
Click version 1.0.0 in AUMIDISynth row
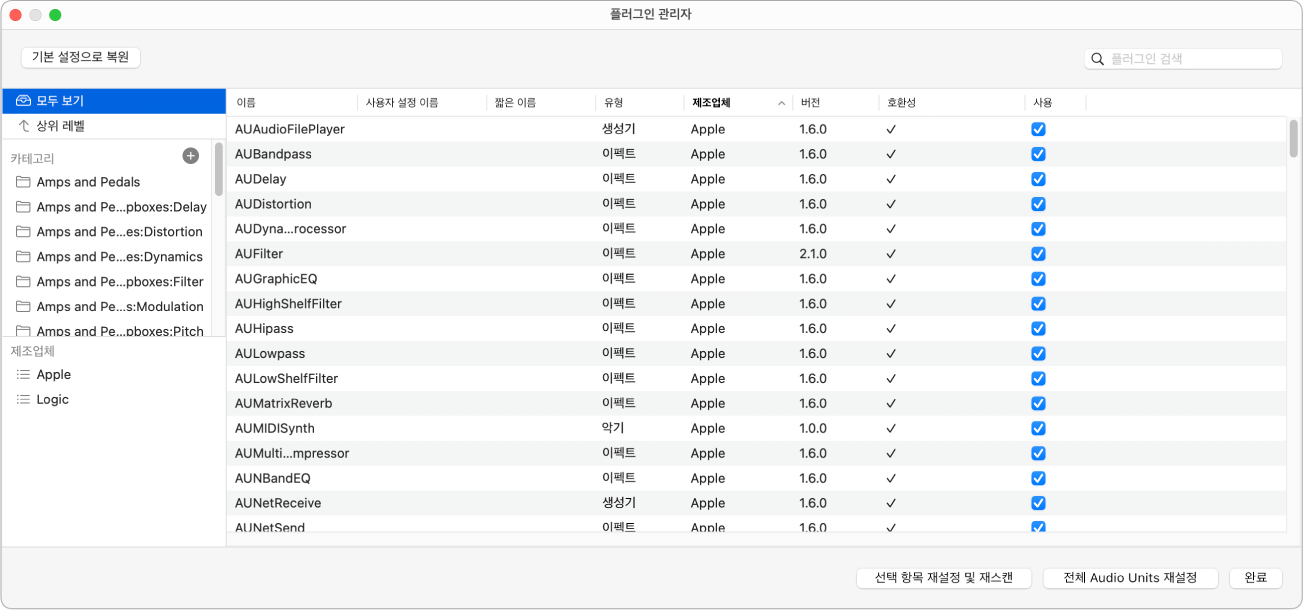pos(813,428)
